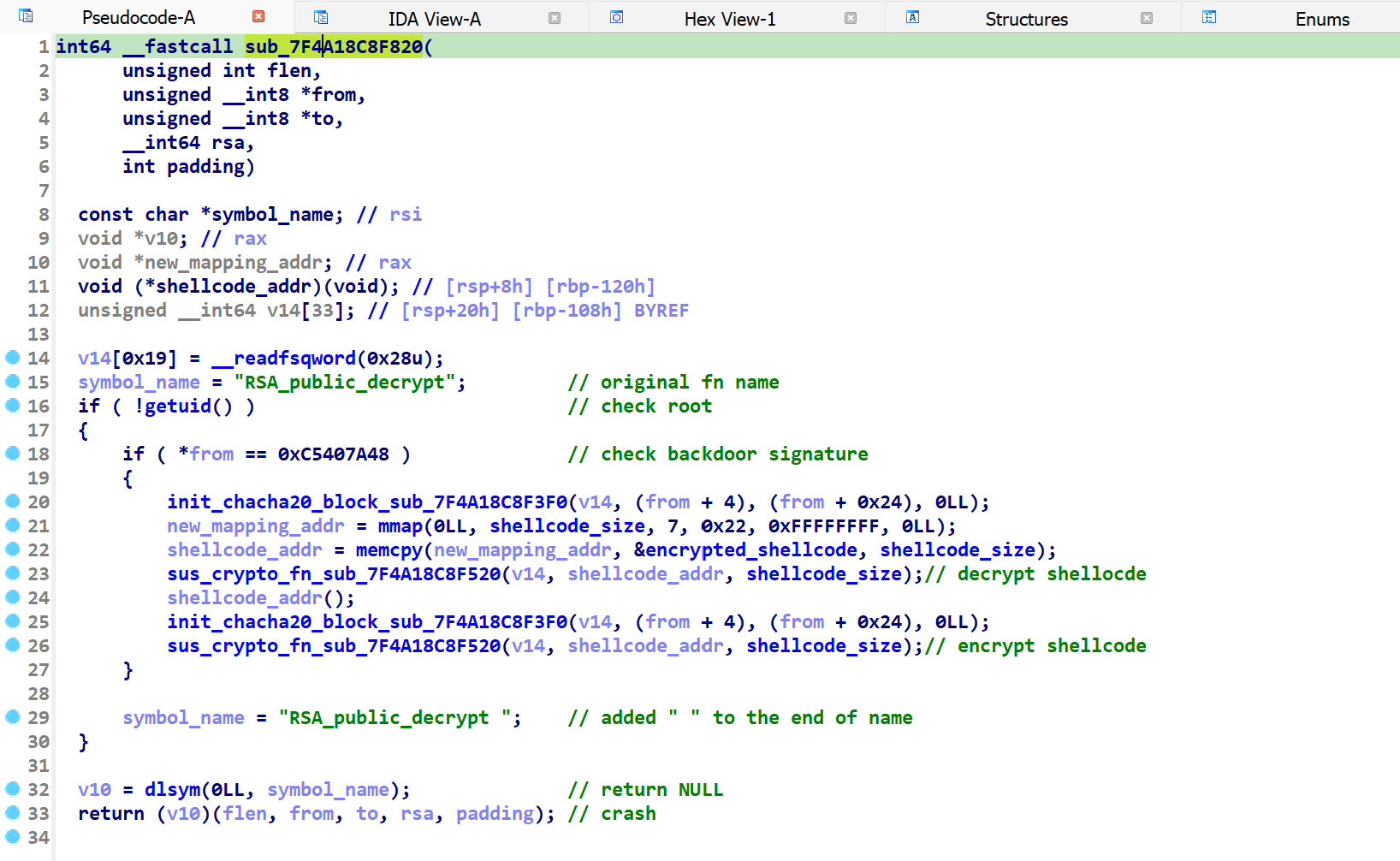Toggle breakpoint dot on line 18
Image resolution: width=1400 pixels, height=861 pixels.
12,453
